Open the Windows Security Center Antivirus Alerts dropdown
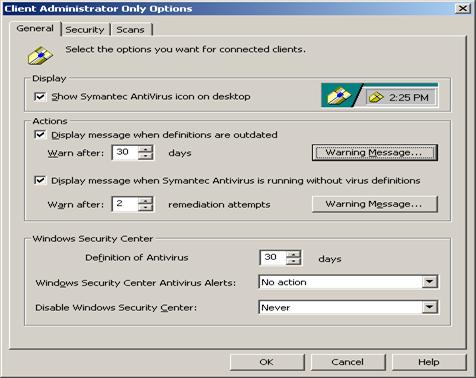 [x=430, y=282]
